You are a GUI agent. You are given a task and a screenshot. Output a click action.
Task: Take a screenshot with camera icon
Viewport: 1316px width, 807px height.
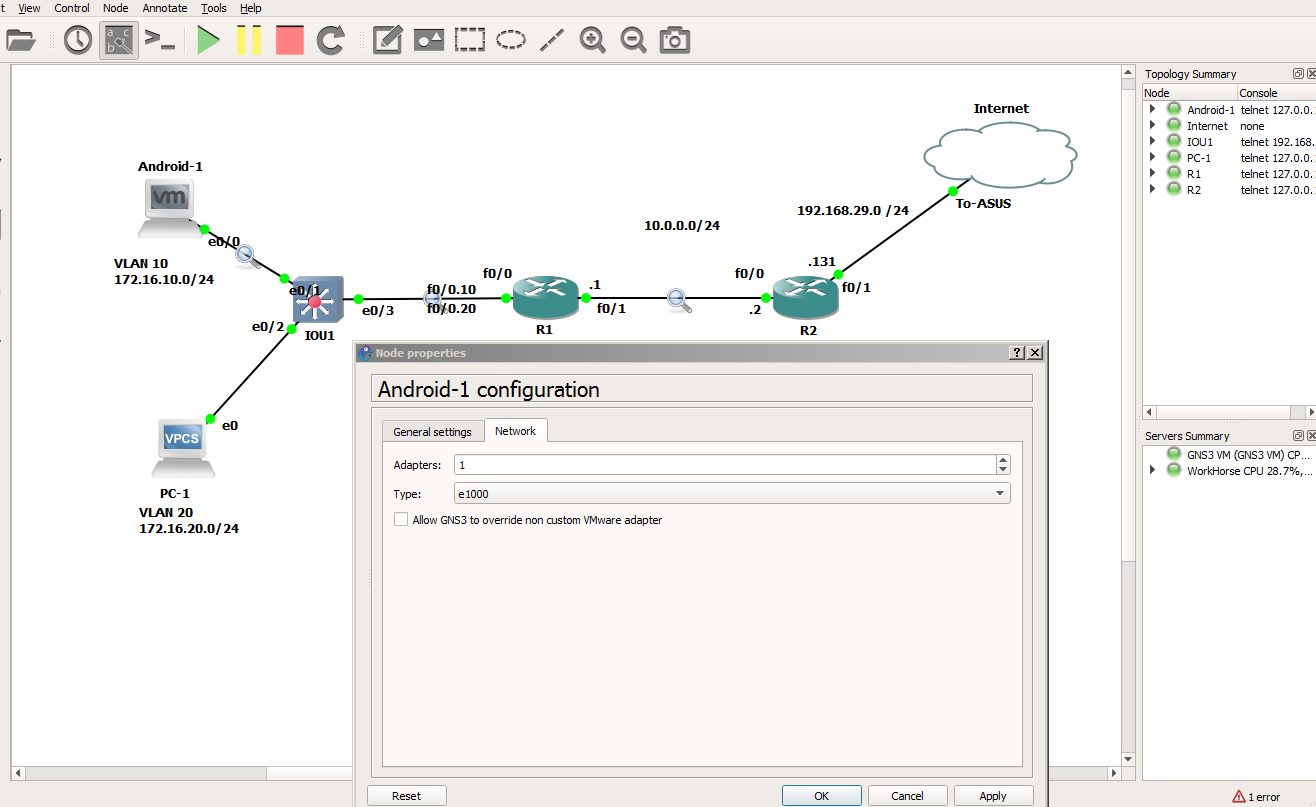(675, 40)
